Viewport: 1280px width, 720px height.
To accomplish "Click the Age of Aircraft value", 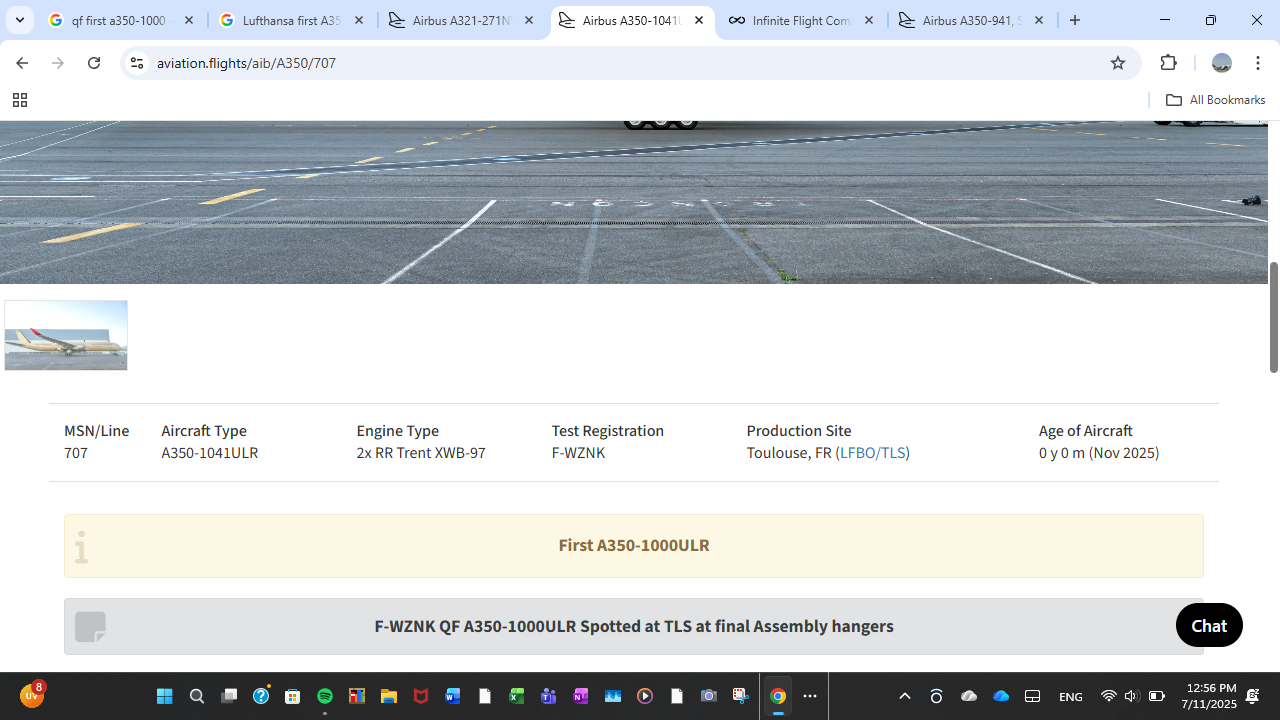I will (1099, 453).
